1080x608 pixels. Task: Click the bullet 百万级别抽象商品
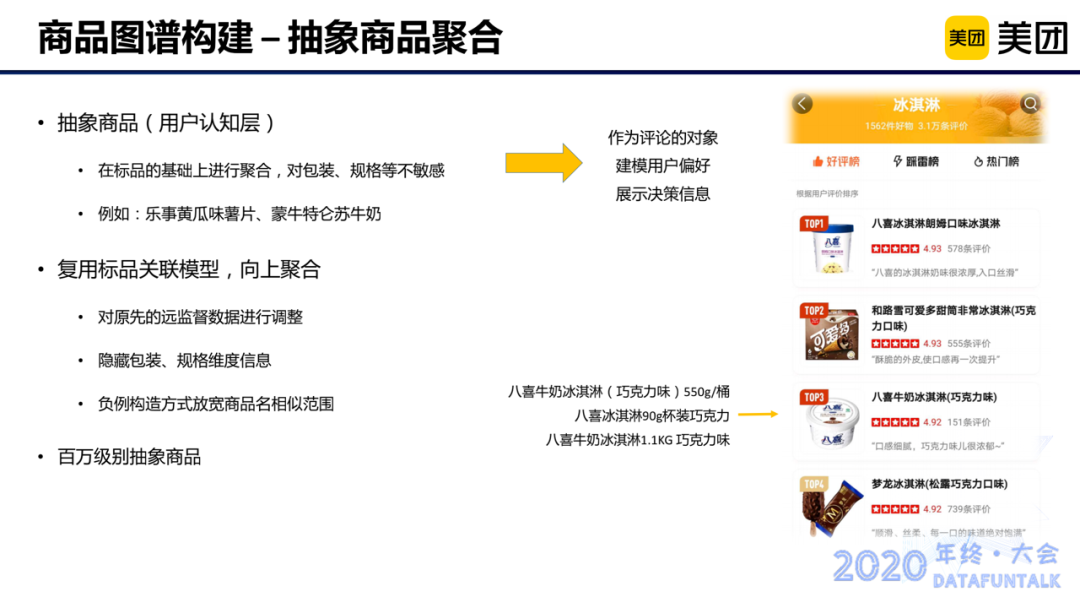coord(129,457)
